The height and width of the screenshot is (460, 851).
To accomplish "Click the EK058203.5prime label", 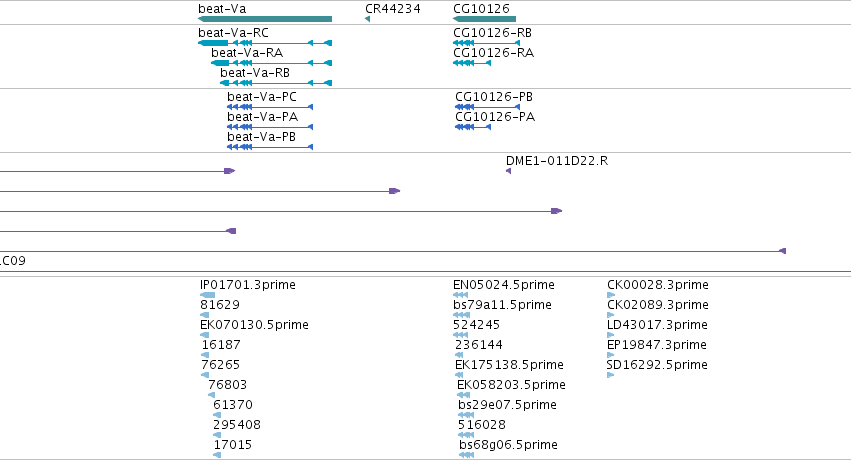I will [x=511, y=385].
